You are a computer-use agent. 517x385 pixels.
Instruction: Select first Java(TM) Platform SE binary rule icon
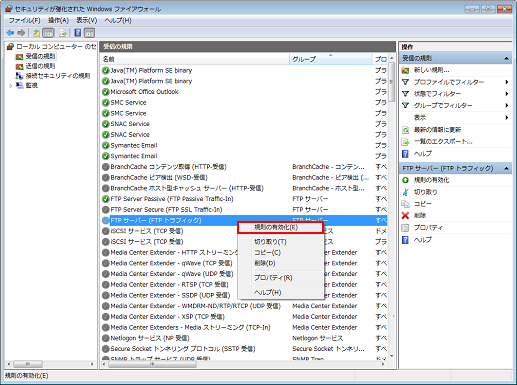[106, 70]
